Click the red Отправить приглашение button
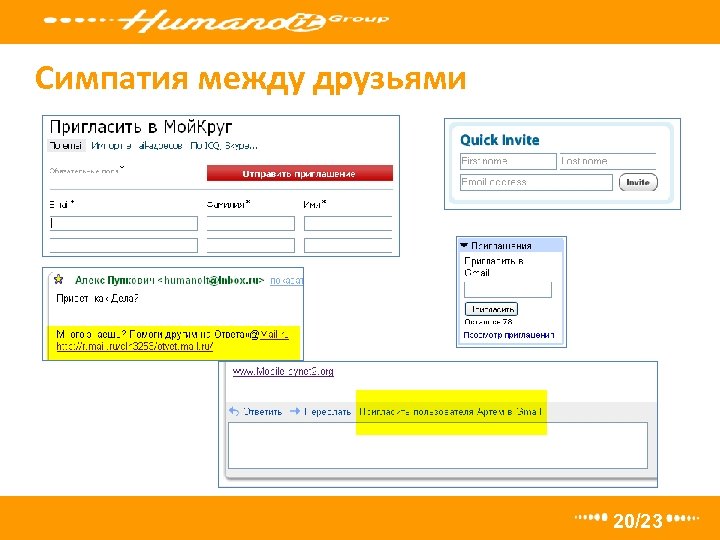The width and height of the screenshot is (720, 540). pos(300,174)
